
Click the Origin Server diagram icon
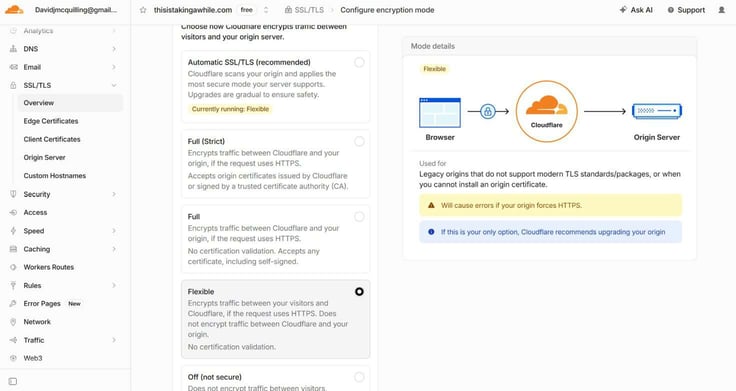[657, 111]
